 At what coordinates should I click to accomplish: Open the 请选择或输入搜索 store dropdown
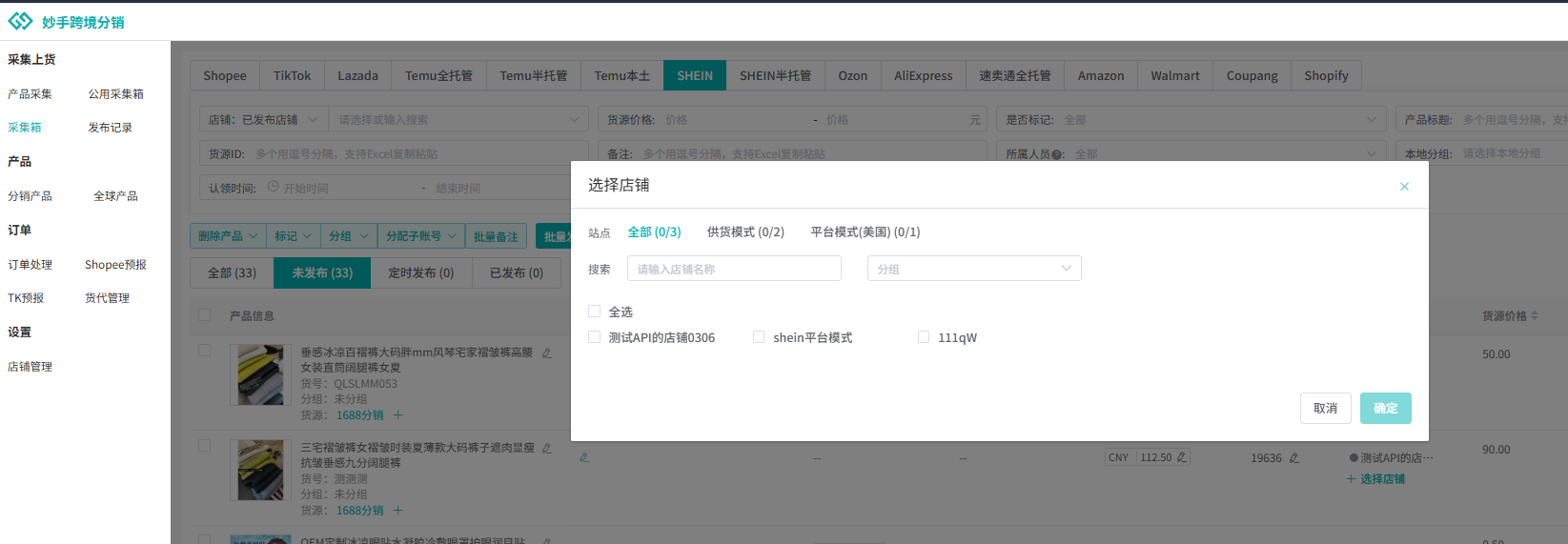click(x=458, y=119)
